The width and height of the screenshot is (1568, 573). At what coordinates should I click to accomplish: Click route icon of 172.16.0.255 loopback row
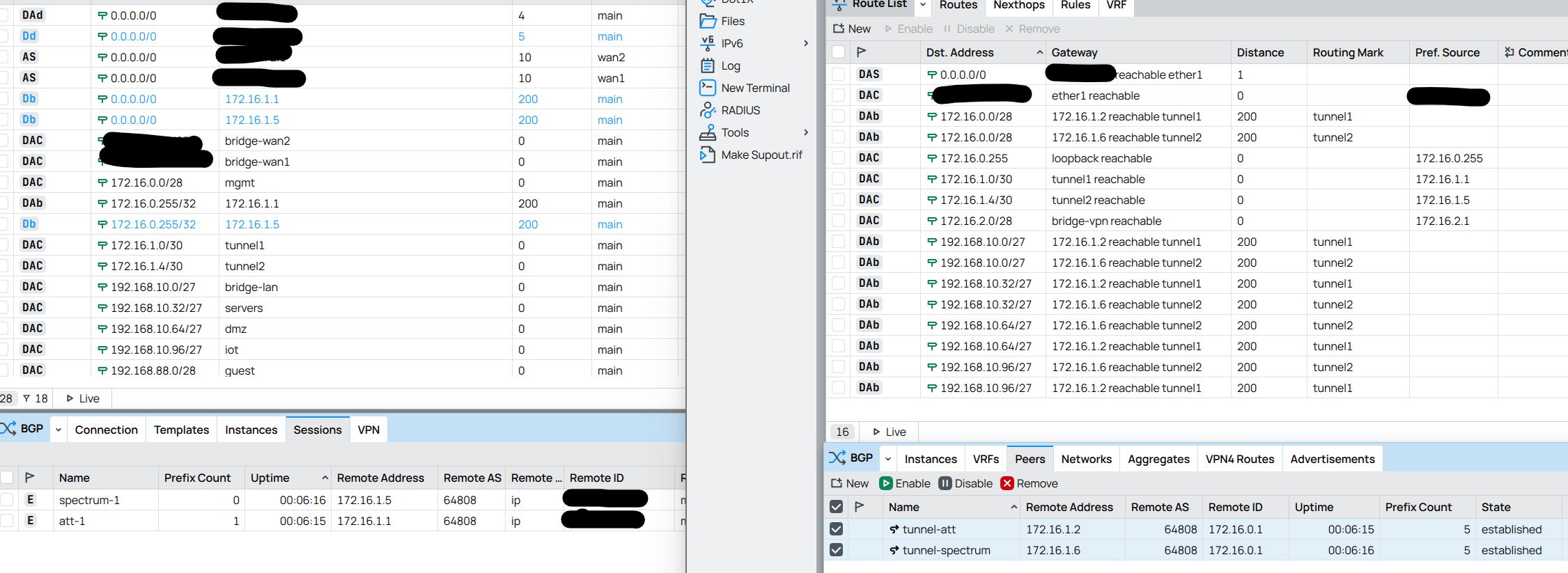pos(932,158)
